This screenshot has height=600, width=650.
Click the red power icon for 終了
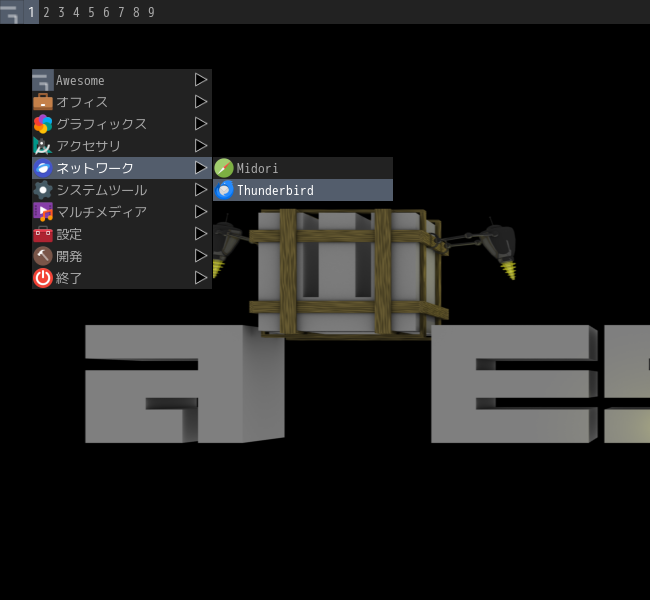tap(43, 278)
